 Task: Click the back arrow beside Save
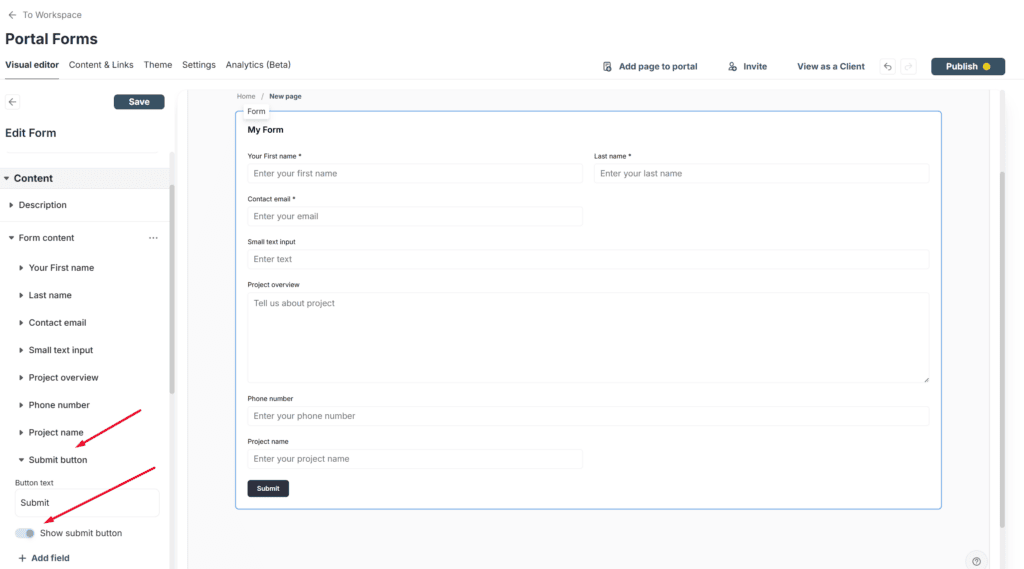[12, 102]
